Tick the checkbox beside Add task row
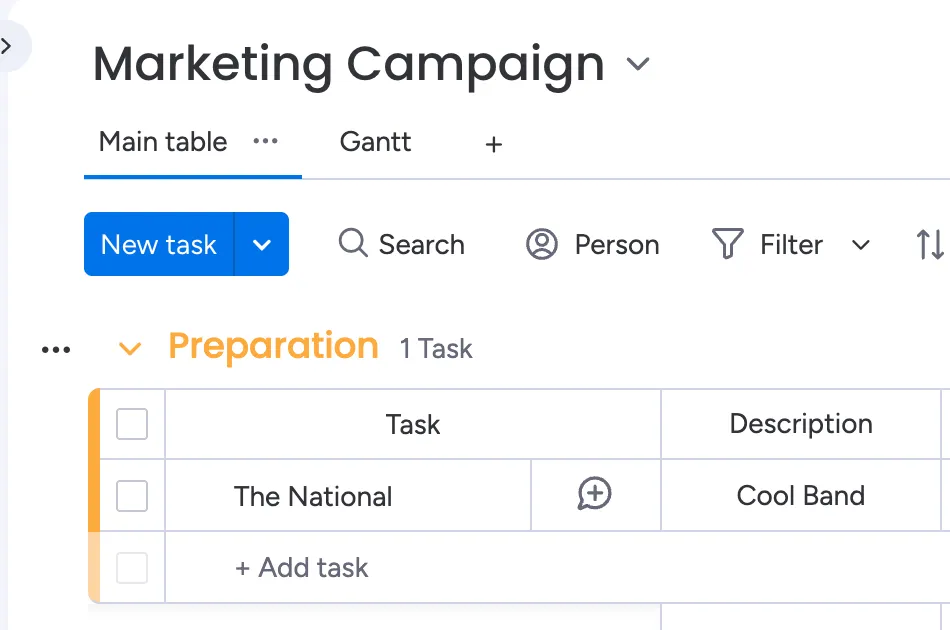Viewport: 950px width, 630px height. [132, 568]
